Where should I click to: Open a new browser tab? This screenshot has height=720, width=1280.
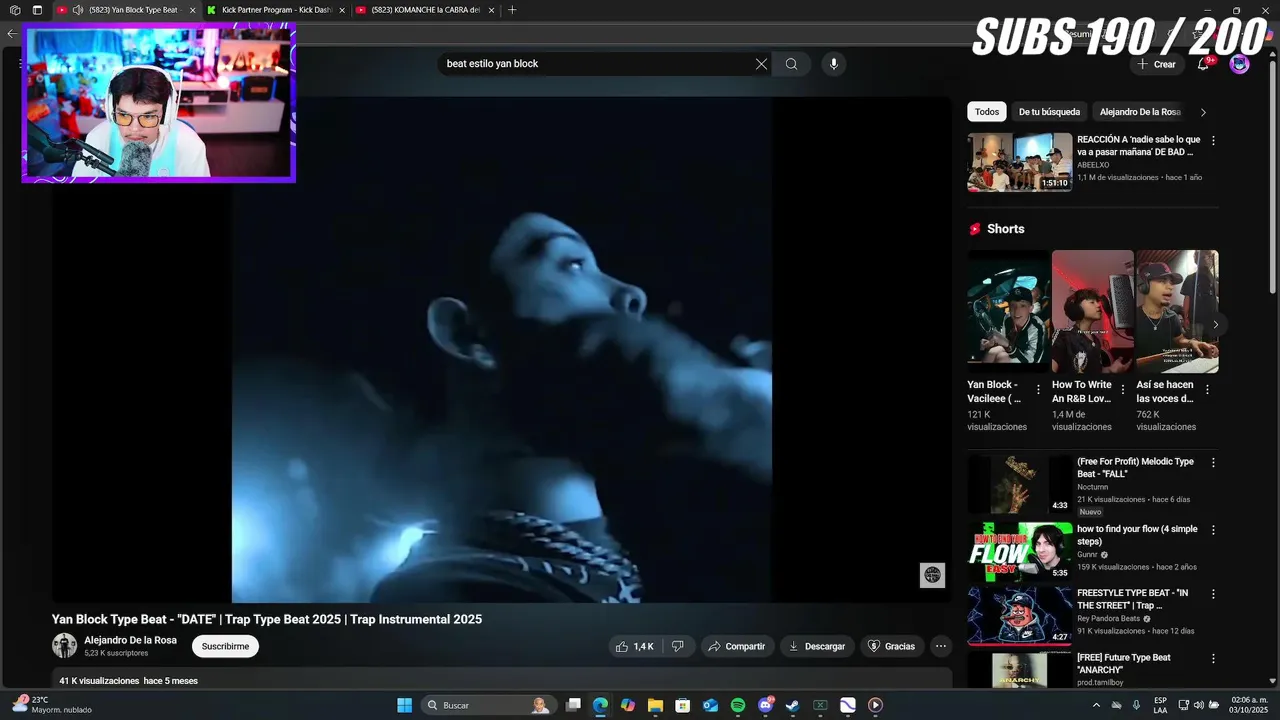click(x=512, y=10)
